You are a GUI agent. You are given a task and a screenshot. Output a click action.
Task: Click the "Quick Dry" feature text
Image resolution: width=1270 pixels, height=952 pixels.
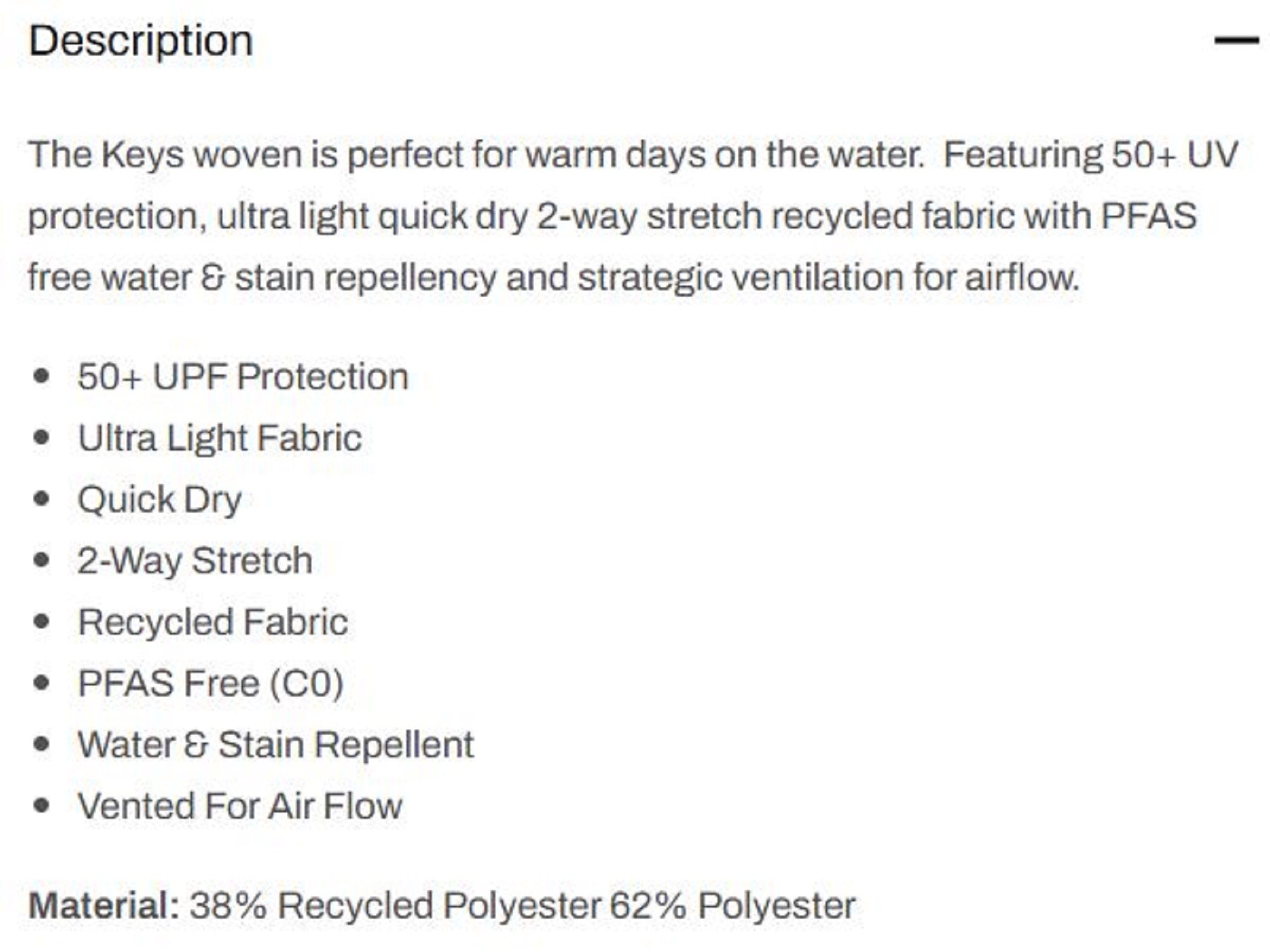tap(159, 499)
